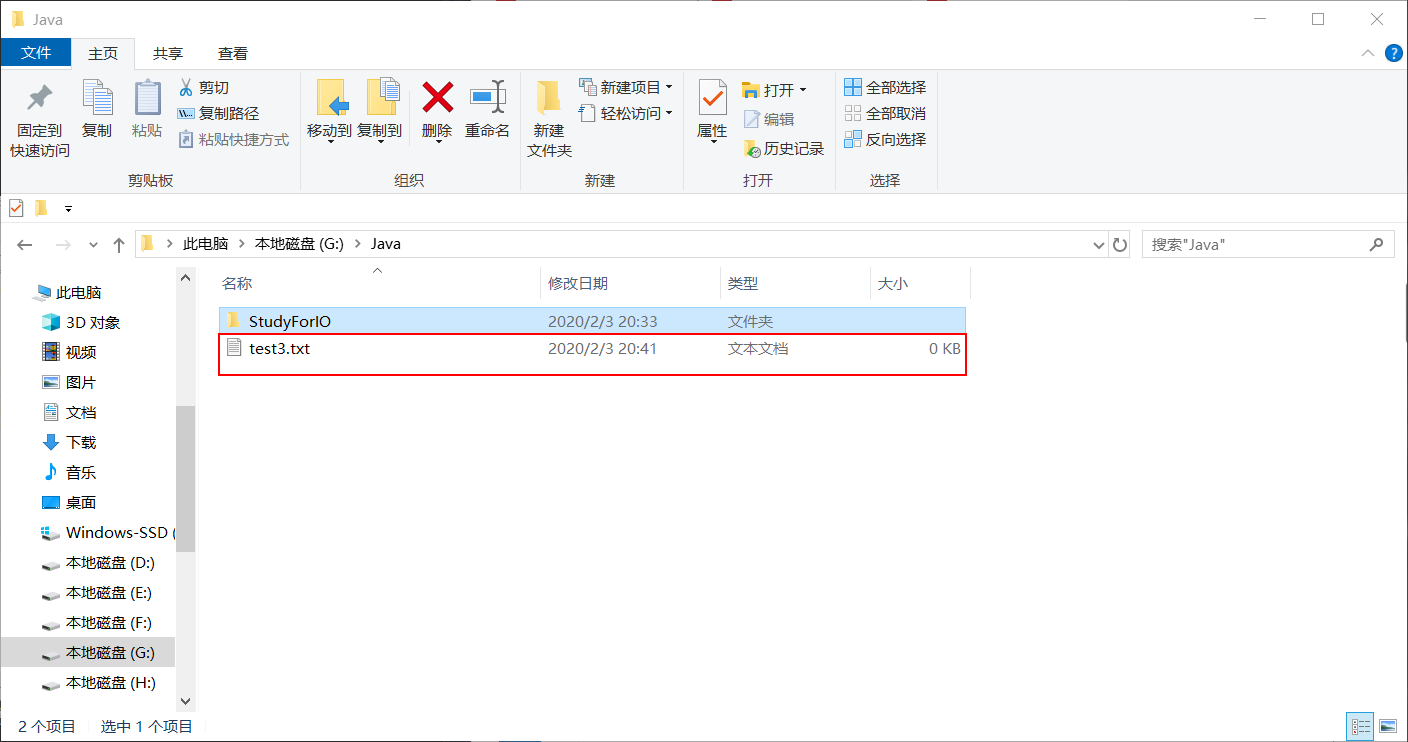
Task: Sort by Type column header
Action: click(795, 283)
